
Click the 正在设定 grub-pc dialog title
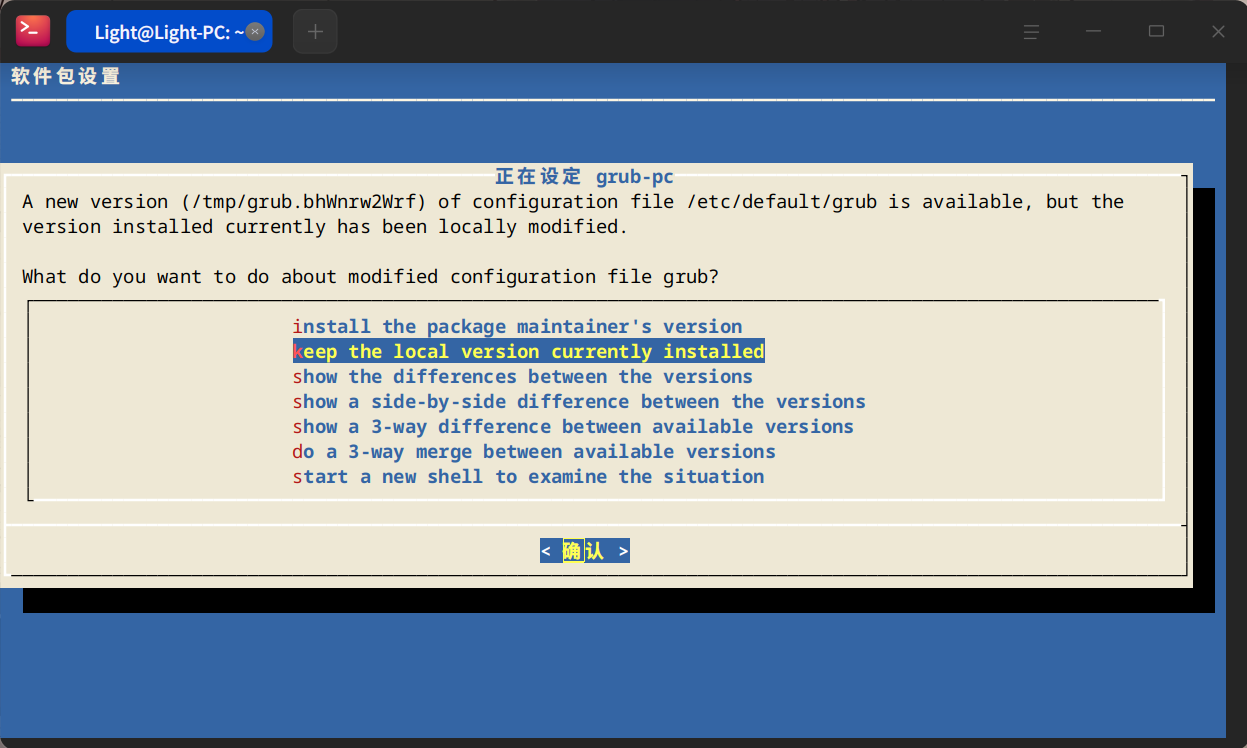coord(585,177)
